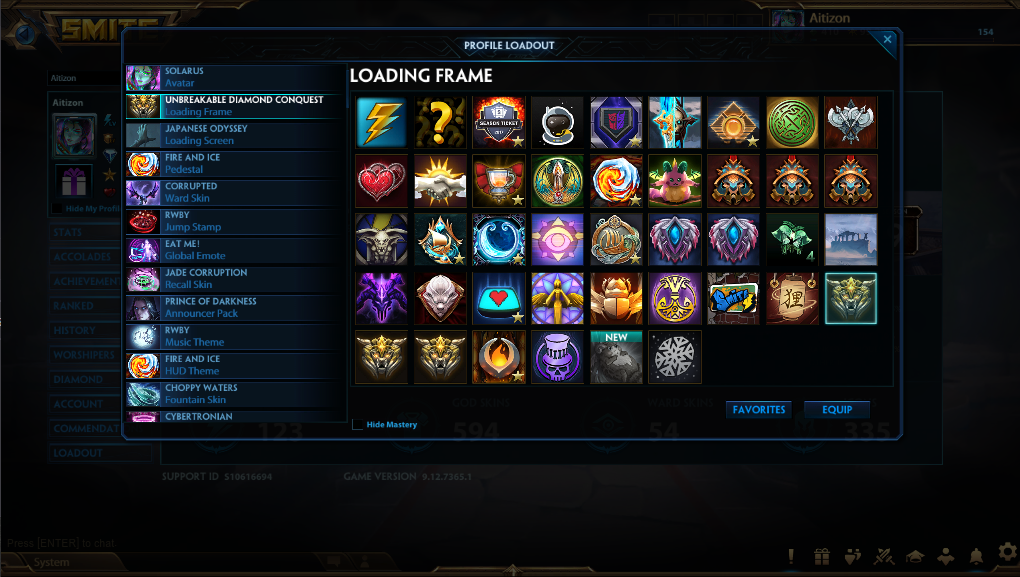Open Prince of Darkness Announcer Pack slot

(235, 308)
